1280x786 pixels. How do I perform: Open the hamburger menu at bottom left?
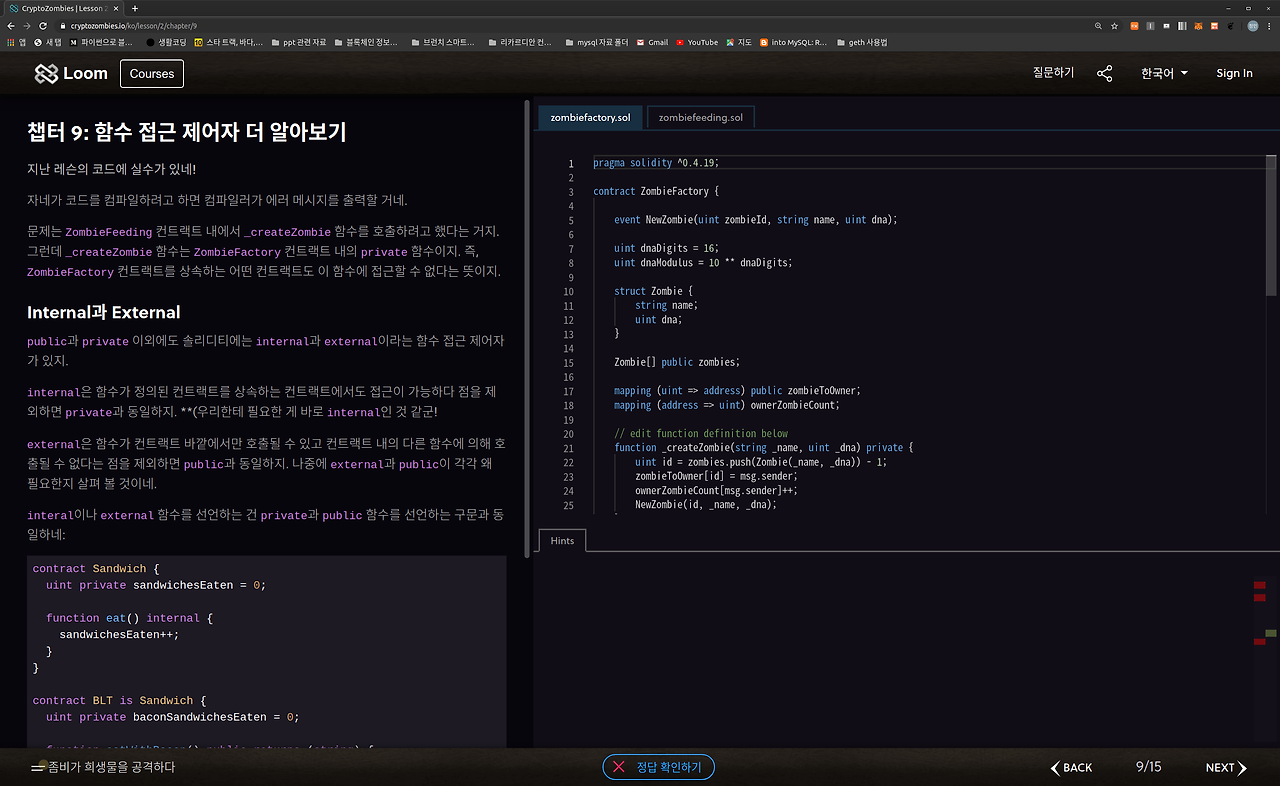point(38,768)
